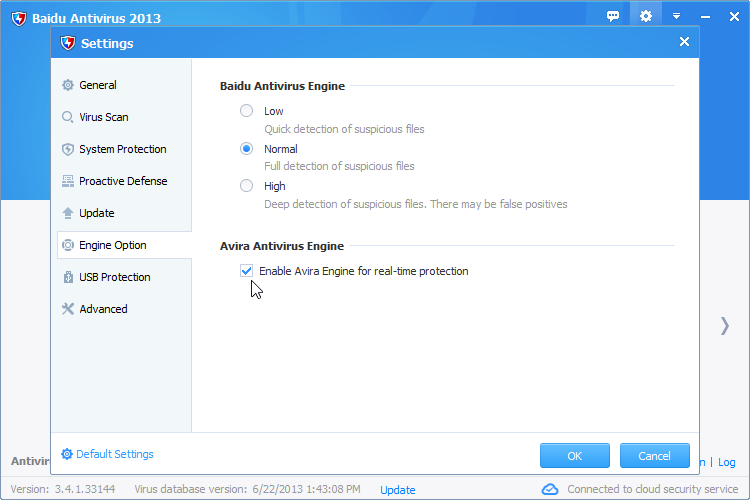The image size is (751, 501).
Task: Open the main window dropdown menu arrow
Action: click(676, 16)
